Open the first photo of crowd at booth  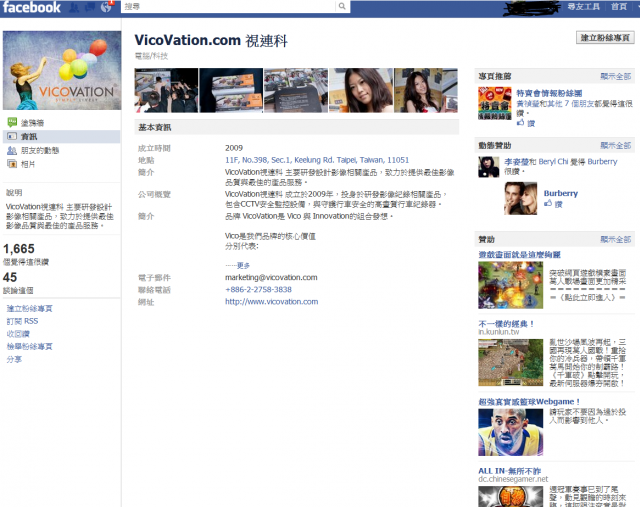(x=166, y=90)
